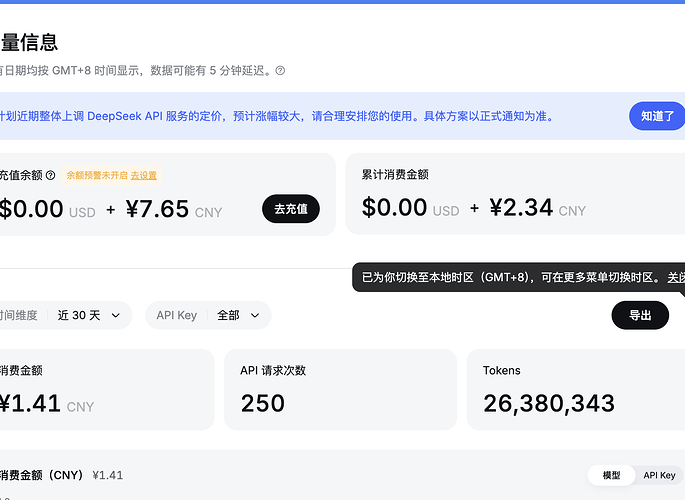Open the API Key 全部 filter dropdown
685x500 pixels.
(208, 315)
